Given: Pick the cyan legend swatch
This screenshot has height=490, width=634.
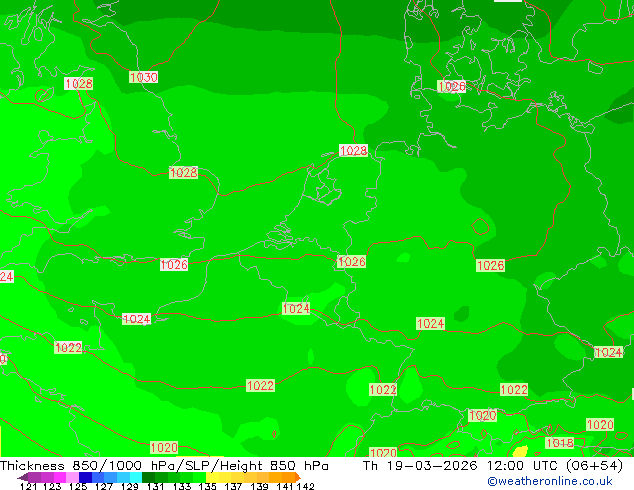Looking at the screenshot, I should (x=136, y=477).
